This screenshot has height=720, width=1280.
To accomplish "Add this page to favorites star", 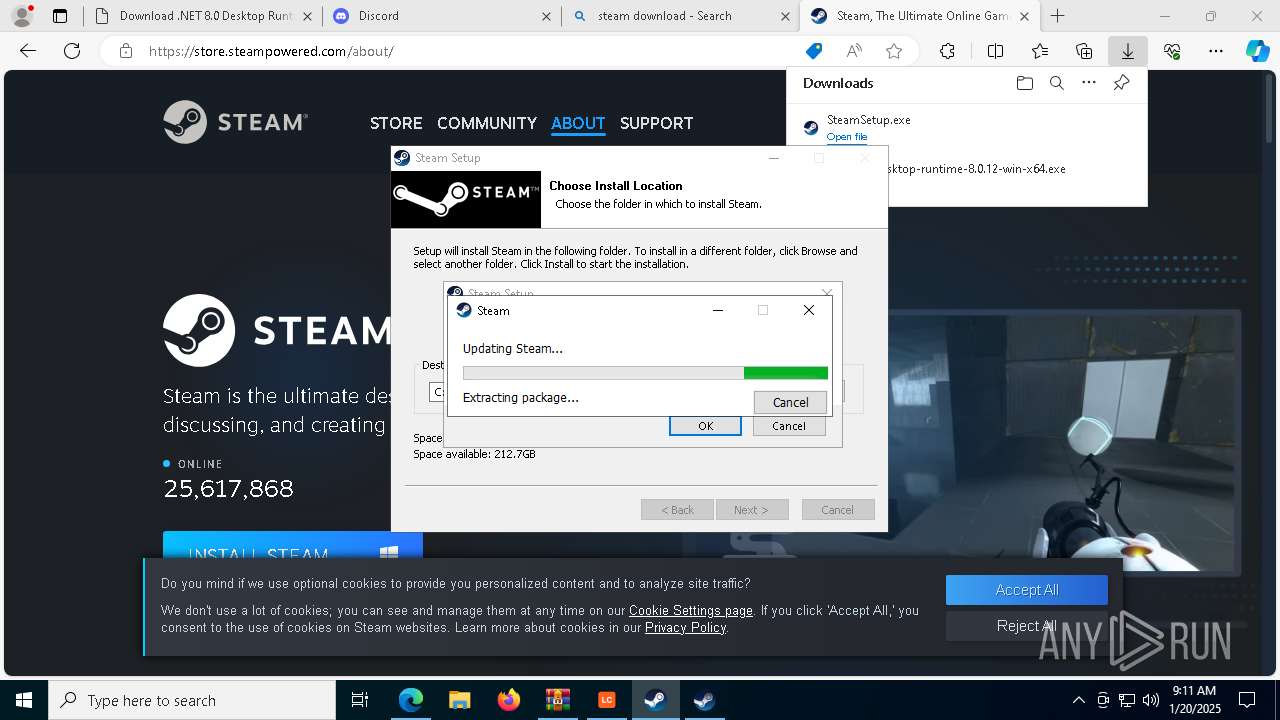I will pyautogui.click(x=894, y=51).
